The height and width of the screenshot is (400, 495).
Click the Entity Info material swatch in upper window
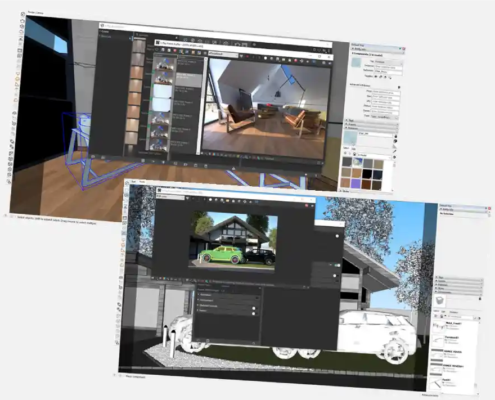[356, 63]
